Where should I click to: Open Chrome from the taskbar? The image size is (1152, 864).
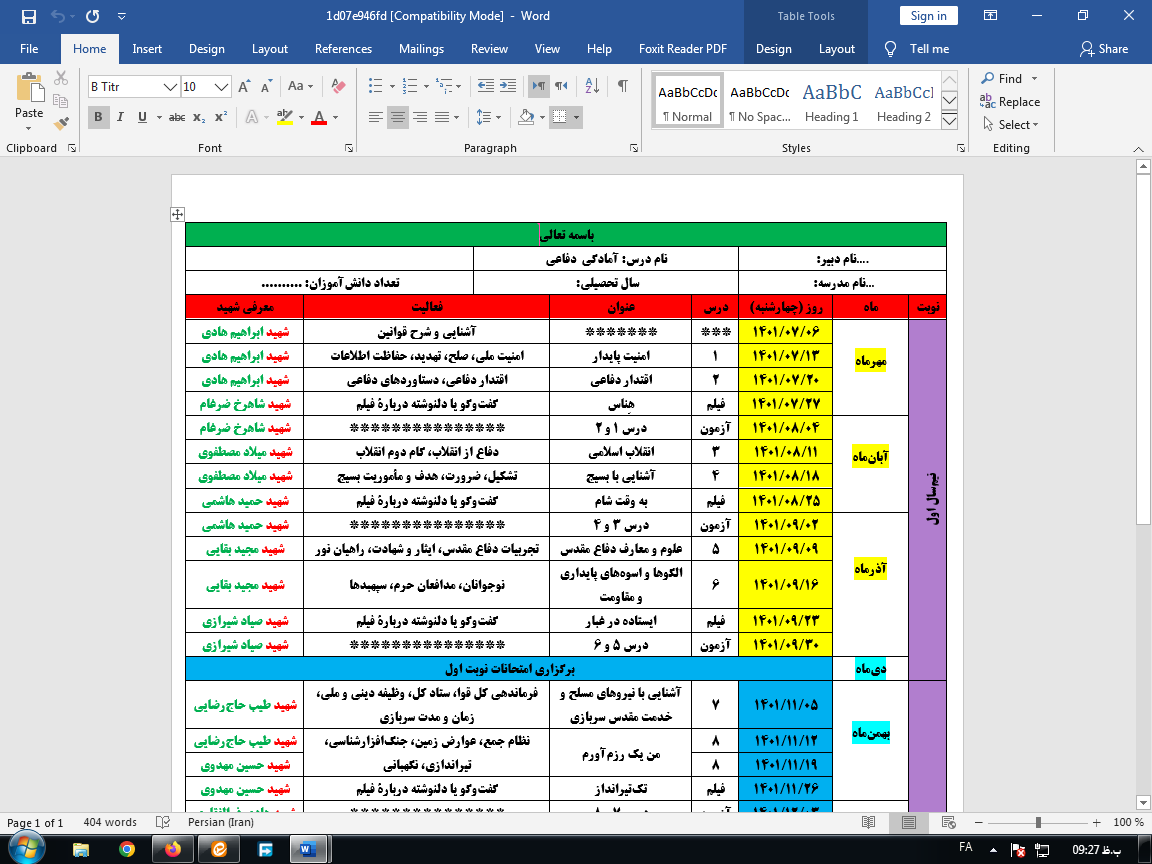click(x=126, y=849)
